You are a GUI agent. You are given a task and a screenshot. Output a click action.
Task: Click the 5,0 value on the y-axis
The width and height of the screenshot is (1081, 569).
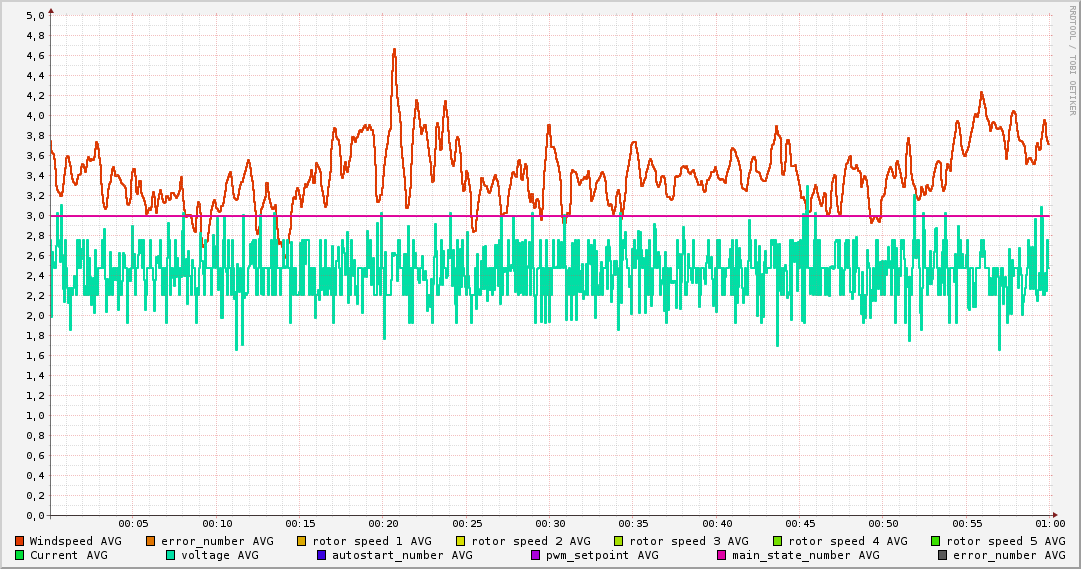coord(34,16)
